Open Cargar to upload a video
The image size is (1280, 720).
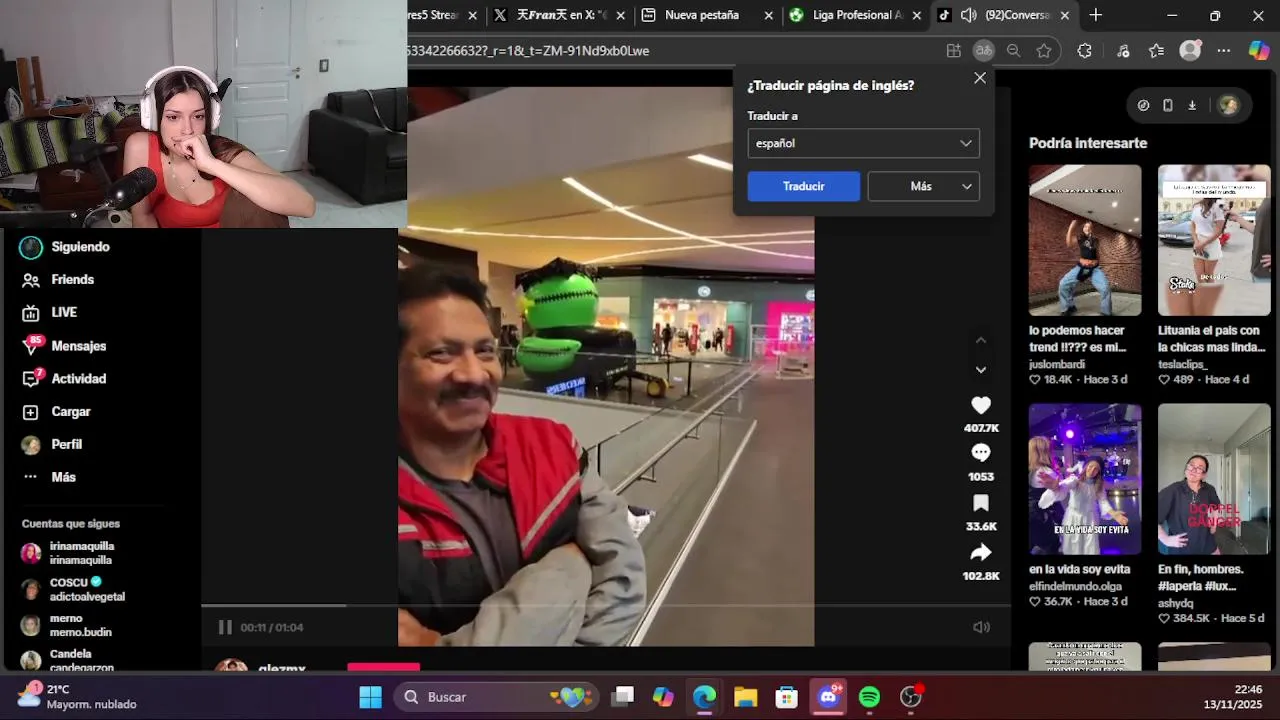point(56,412)
